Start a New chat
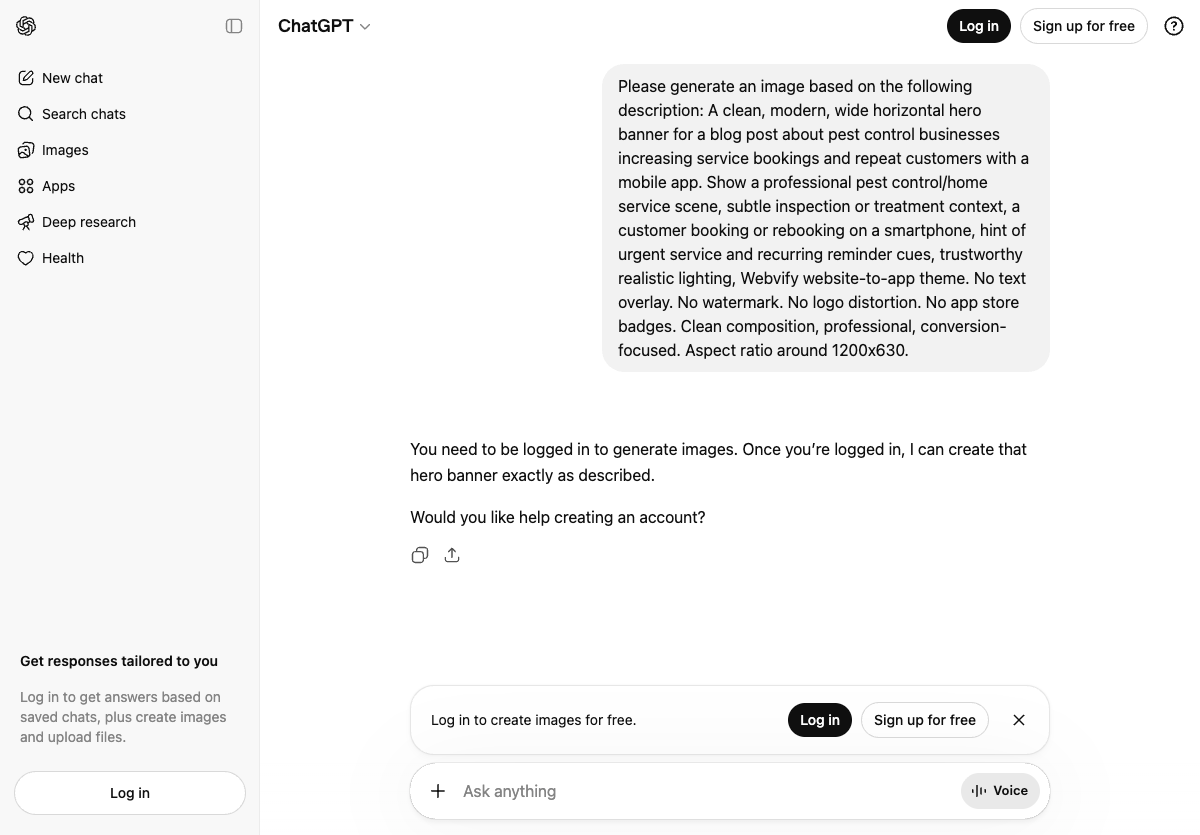 72,78
